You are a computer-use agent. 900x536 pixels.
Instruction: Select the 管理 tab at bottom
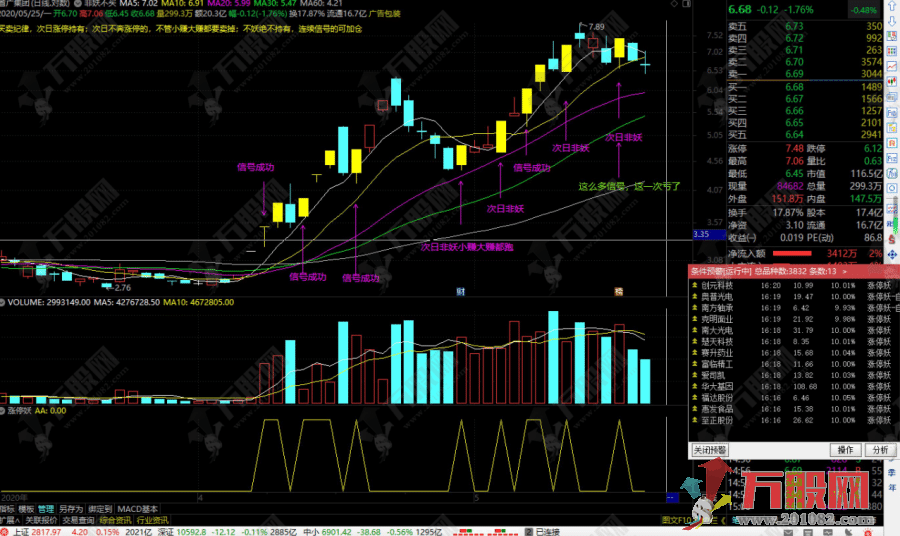[x=46, y=509]
